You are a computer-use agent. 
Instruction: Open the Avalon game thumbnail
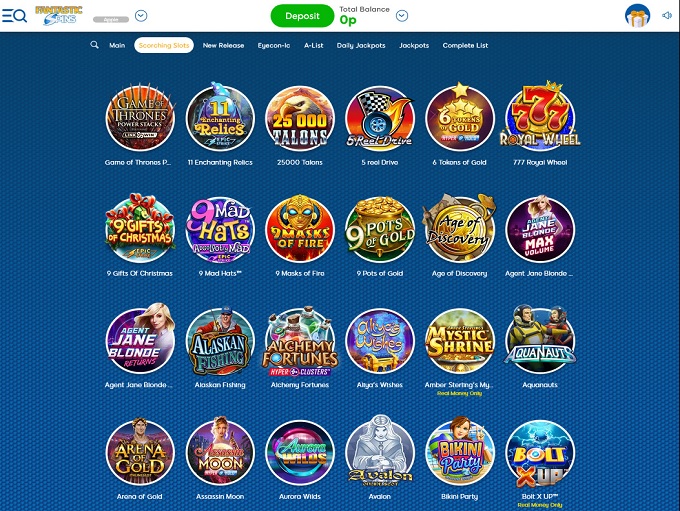pos(380,451)
